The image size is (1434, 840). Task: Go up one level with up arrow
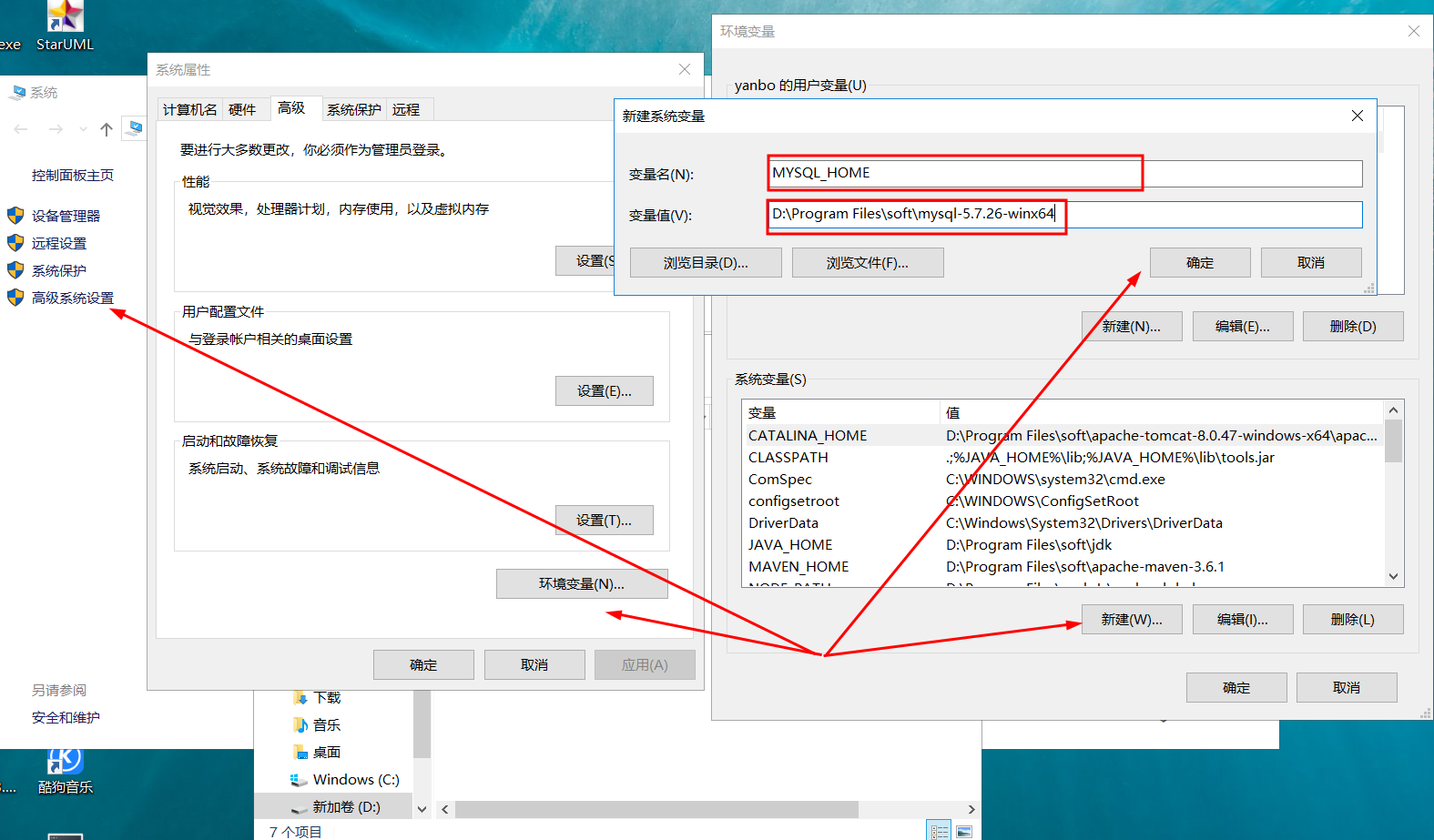[x=107, y=129]
